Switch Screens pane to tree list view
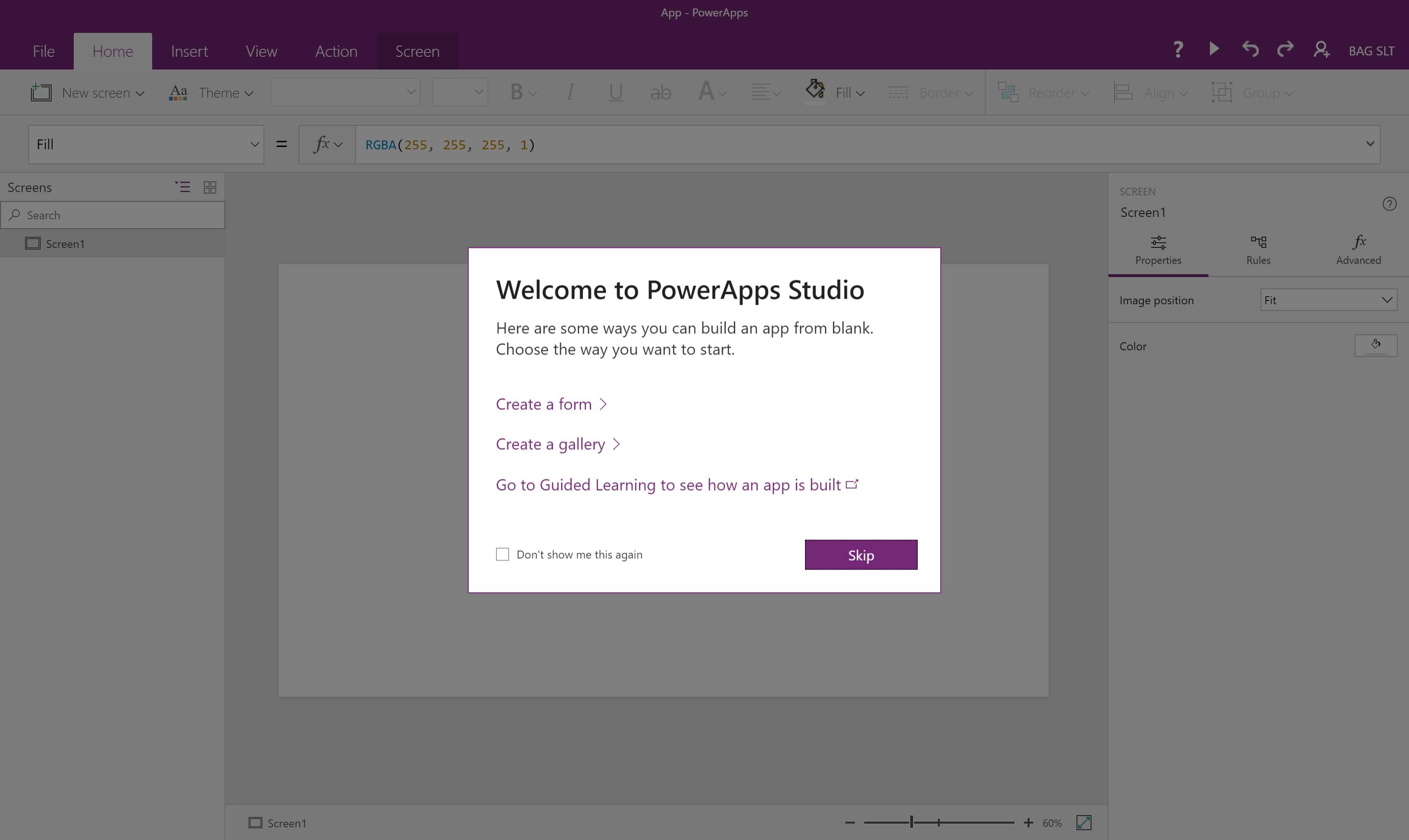 tap(182, 187)
